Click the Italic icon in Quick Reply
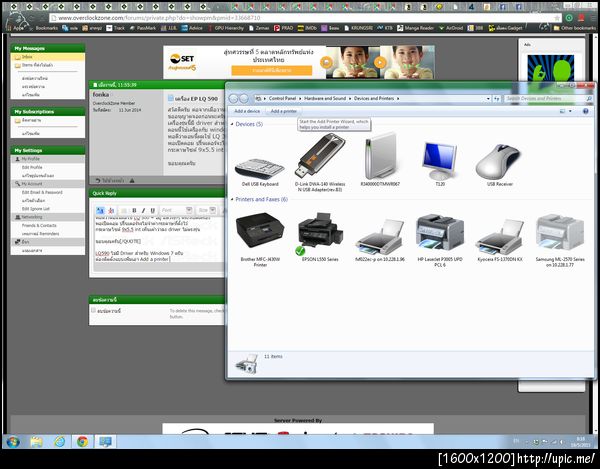The image size is (600, 469). coord(143,210)
